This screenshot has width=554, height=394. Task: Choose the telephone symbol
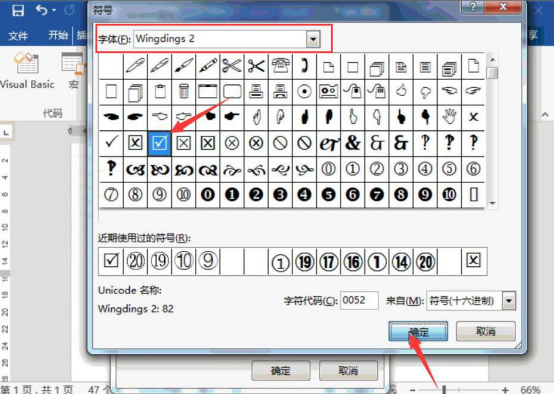pyautogui.click(x=280, y=66)
